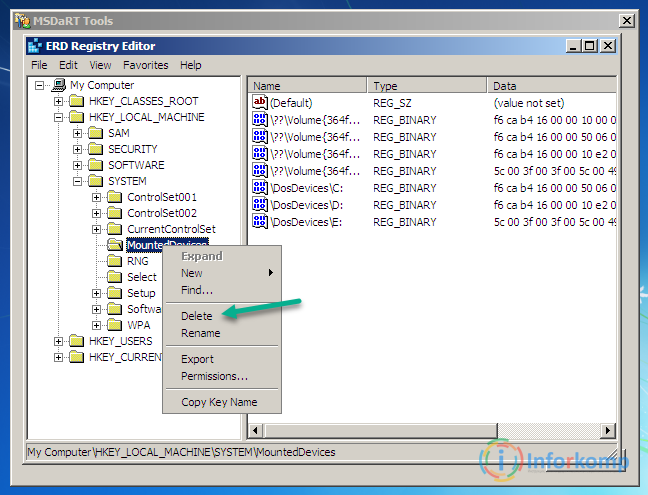The image size is (648, 495).
Task: Minimize the ERD Registry Editor window
Action: (x=573, y=46)
